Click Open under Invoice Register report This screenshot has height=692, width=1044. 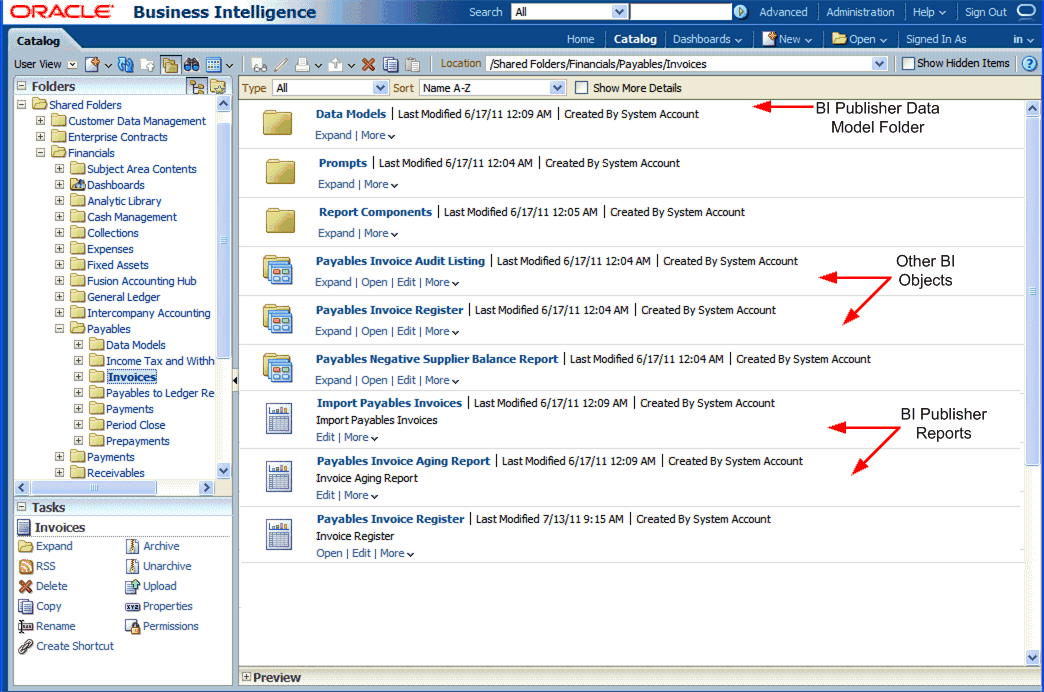tap(329, 553)
